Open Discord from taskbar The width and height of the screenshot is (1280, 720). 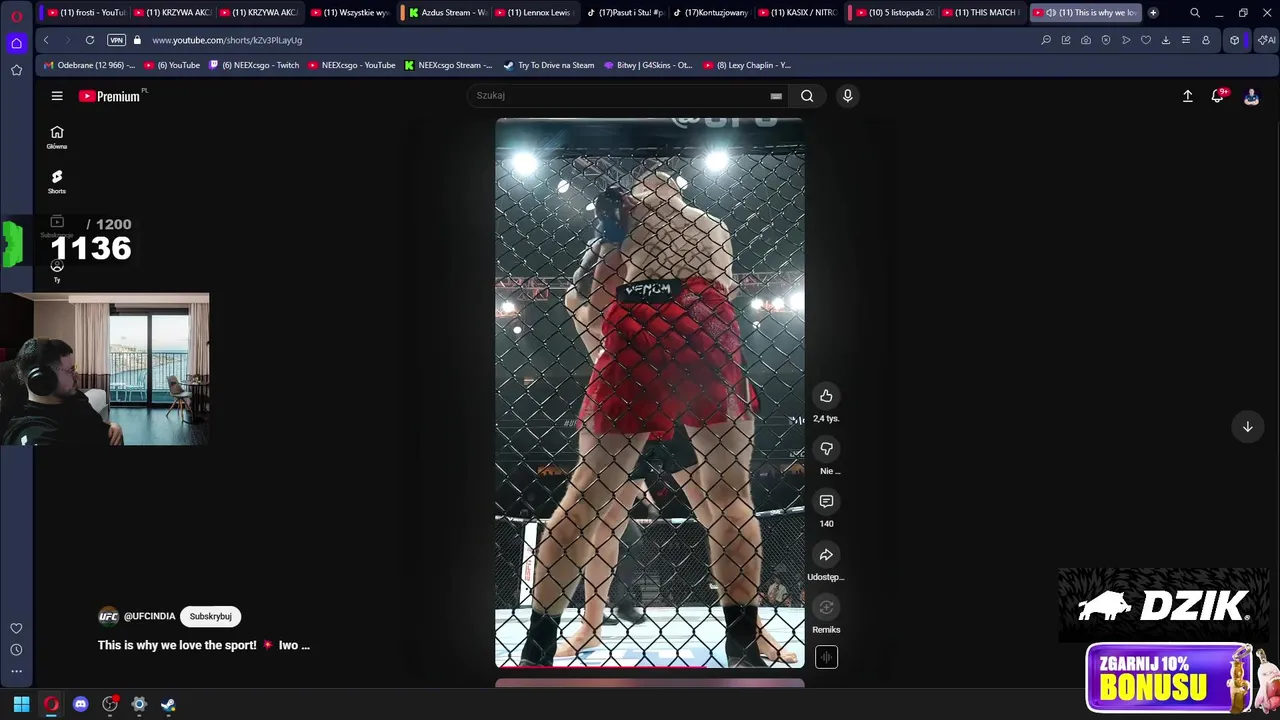click(x=81, y=704)
